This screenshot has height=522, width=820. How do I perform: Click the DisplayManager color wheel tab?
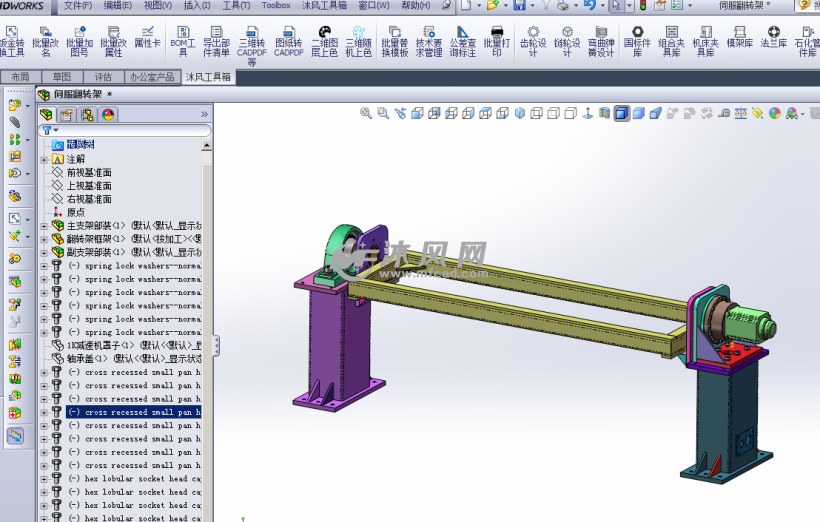coord(109,114)
